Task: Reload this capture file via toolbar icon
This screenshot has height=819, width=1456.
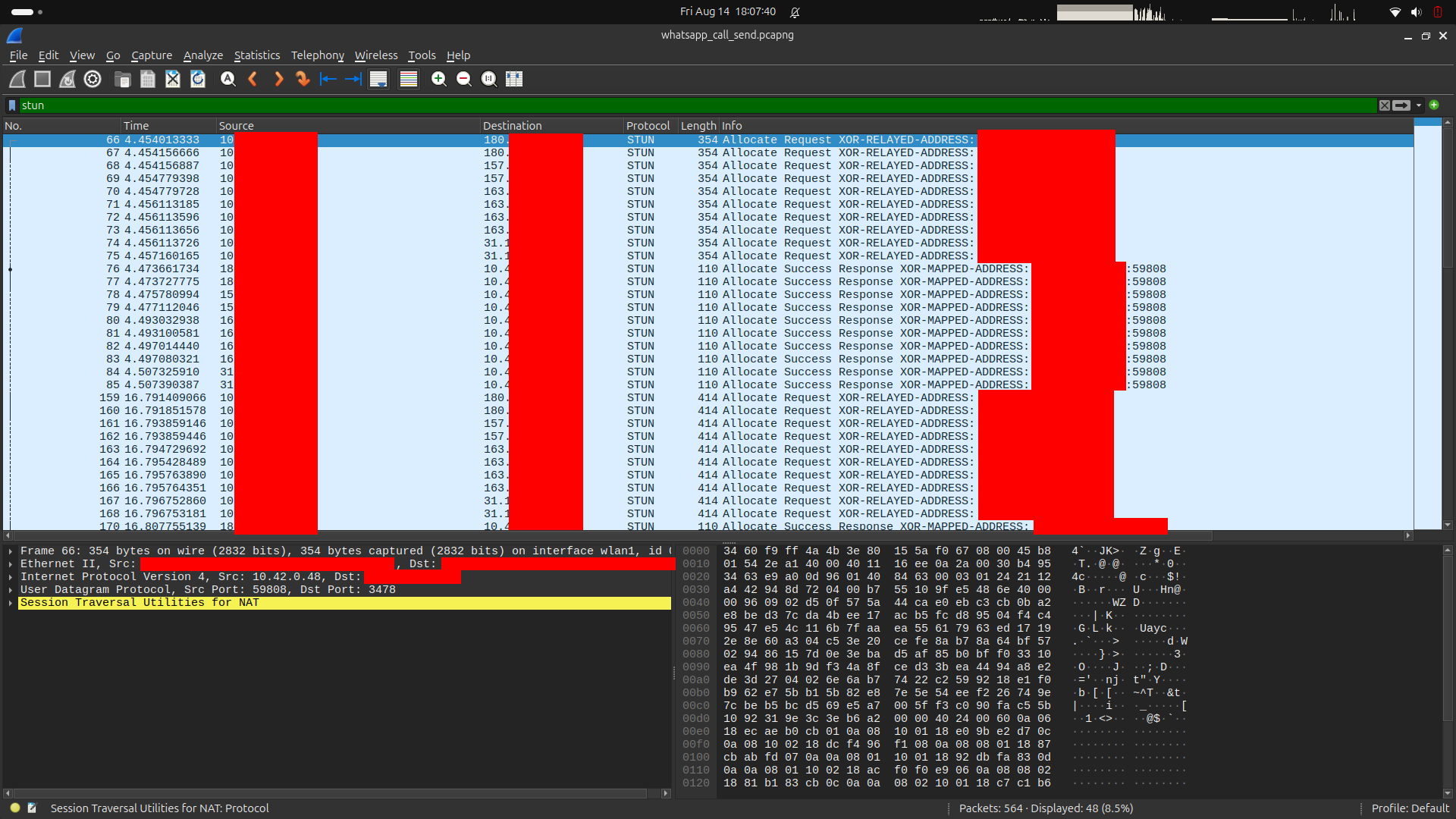Action: coord(198,79)
